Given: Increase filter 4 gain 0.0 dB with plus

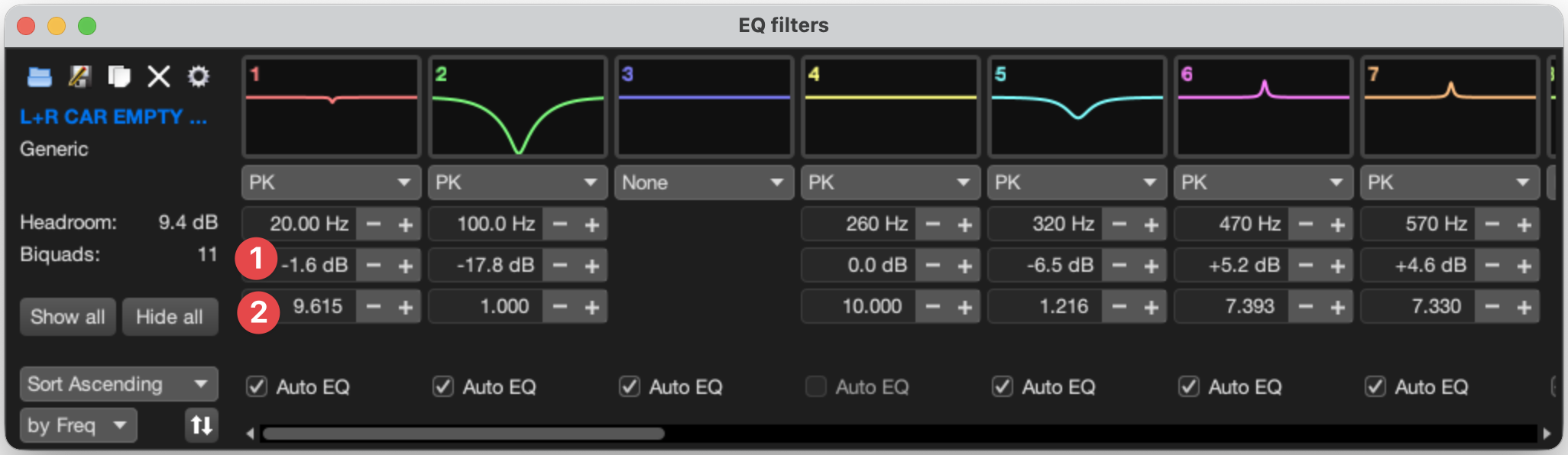Looking at the screenshot, I should (965, 266).
